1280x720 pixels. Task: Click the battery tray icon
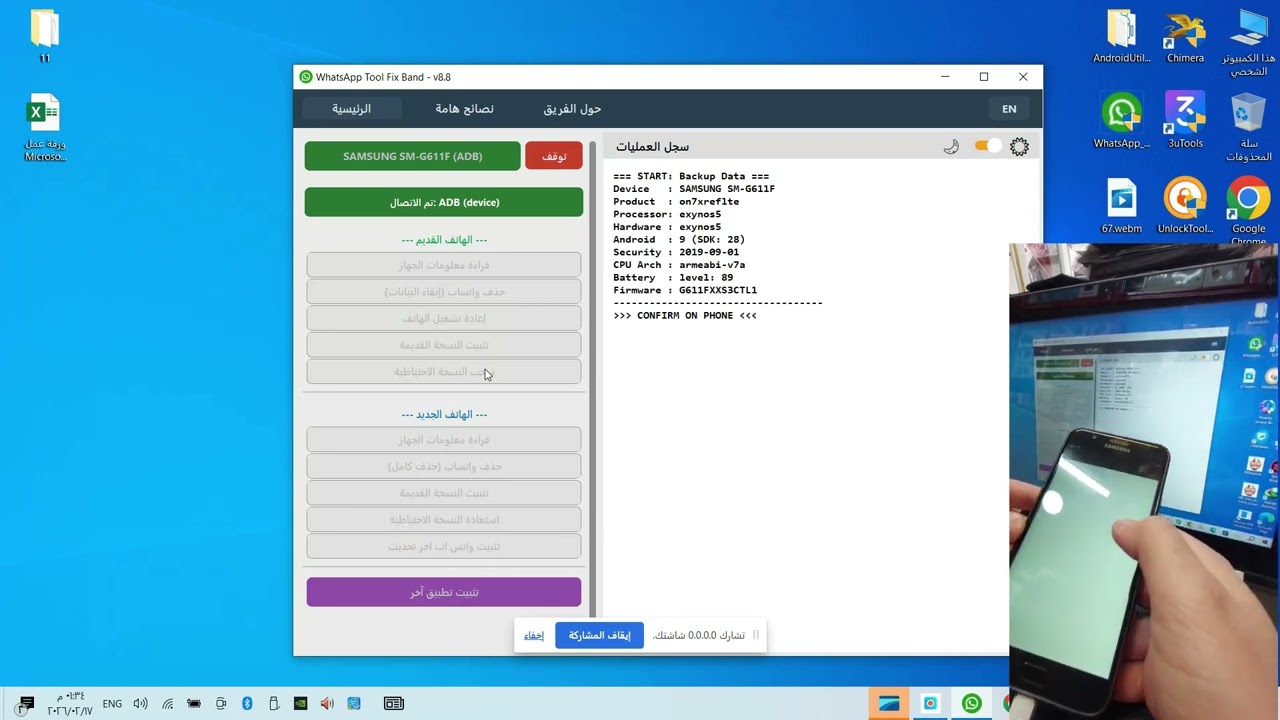coord(194,704)
